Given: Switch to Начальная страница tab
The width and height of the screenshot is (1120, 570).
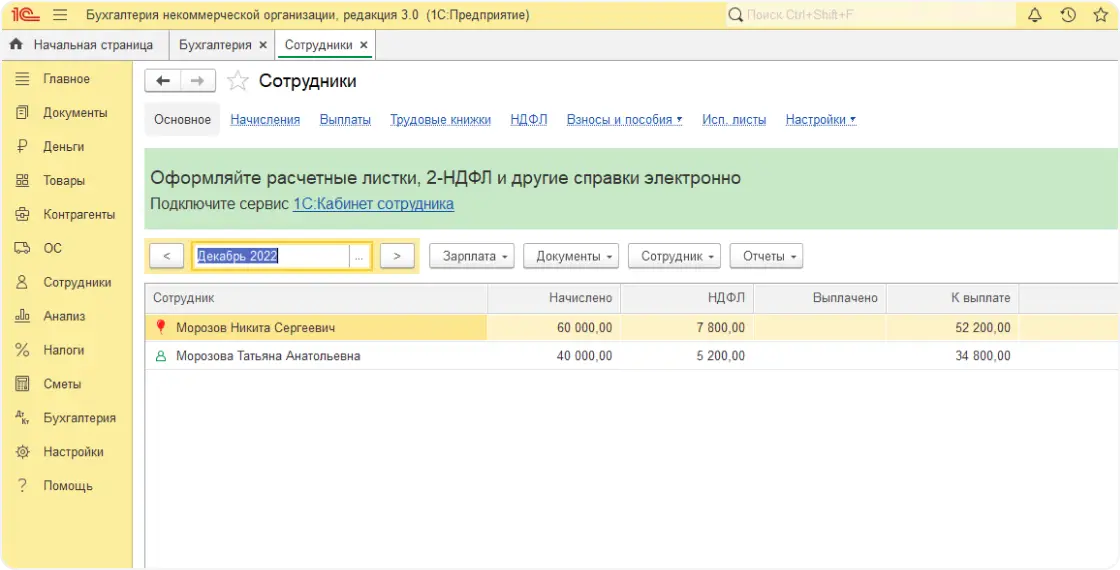Looking at the screenshot, I should point(84,45).
